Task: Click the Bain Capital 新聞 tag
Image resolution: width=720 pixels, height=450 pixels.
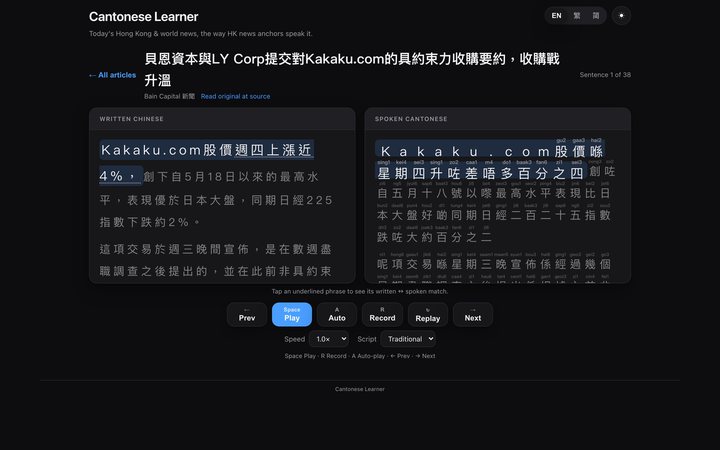Action: pyautogui.click(x=169, y=96)
